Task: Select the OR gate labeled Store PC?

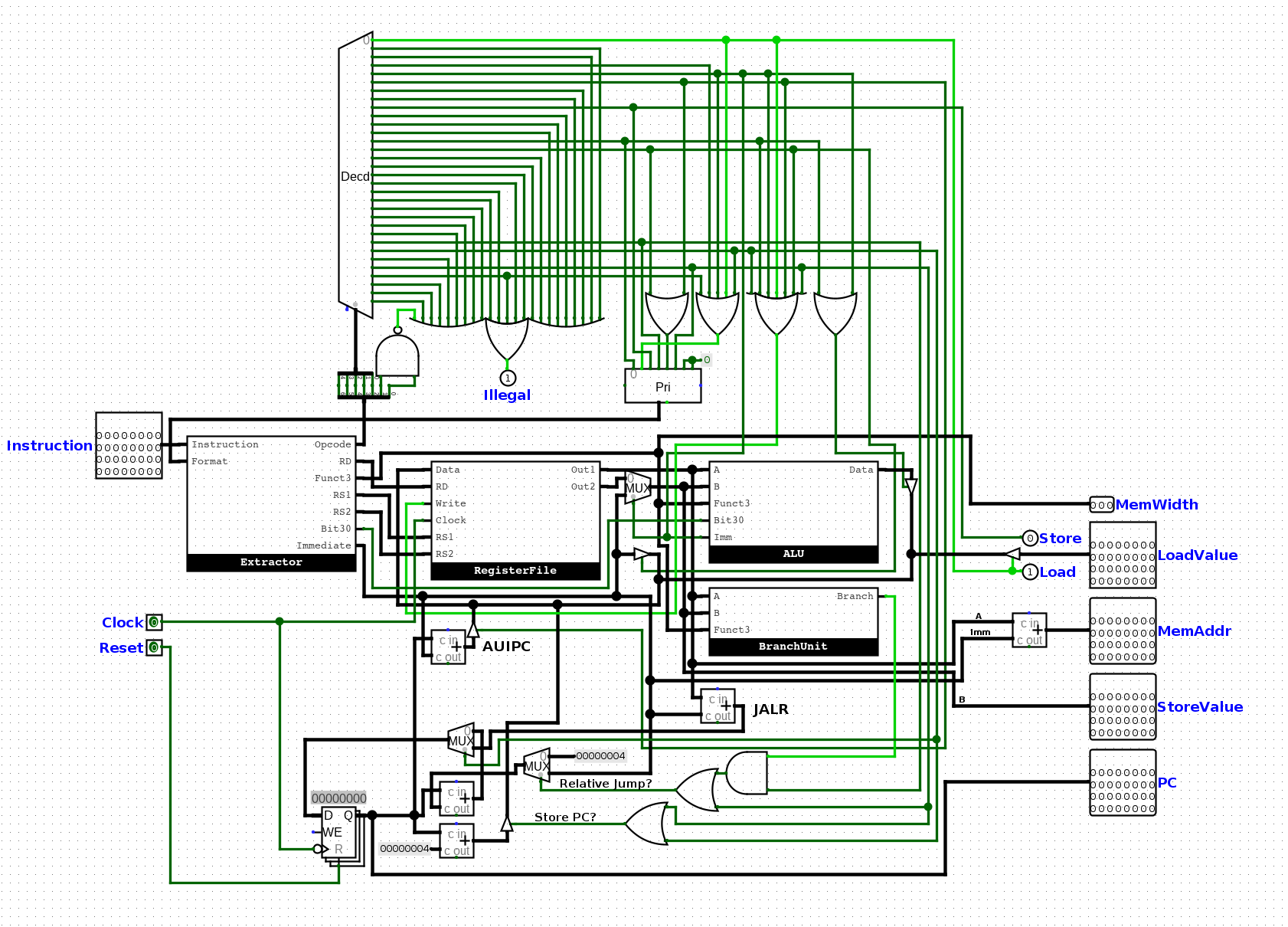Action: [647, 824]
